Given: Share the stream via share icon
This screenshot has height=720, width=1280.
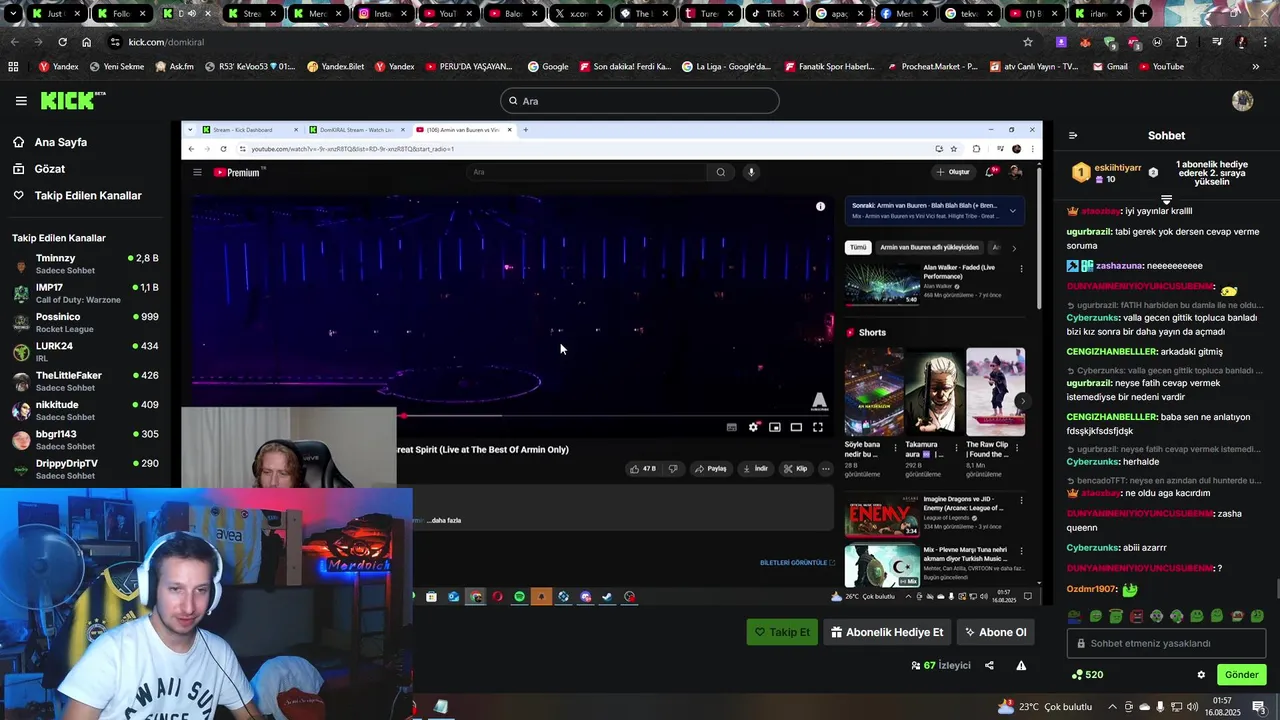Looking at the screenshot, I should click(989, 665).
